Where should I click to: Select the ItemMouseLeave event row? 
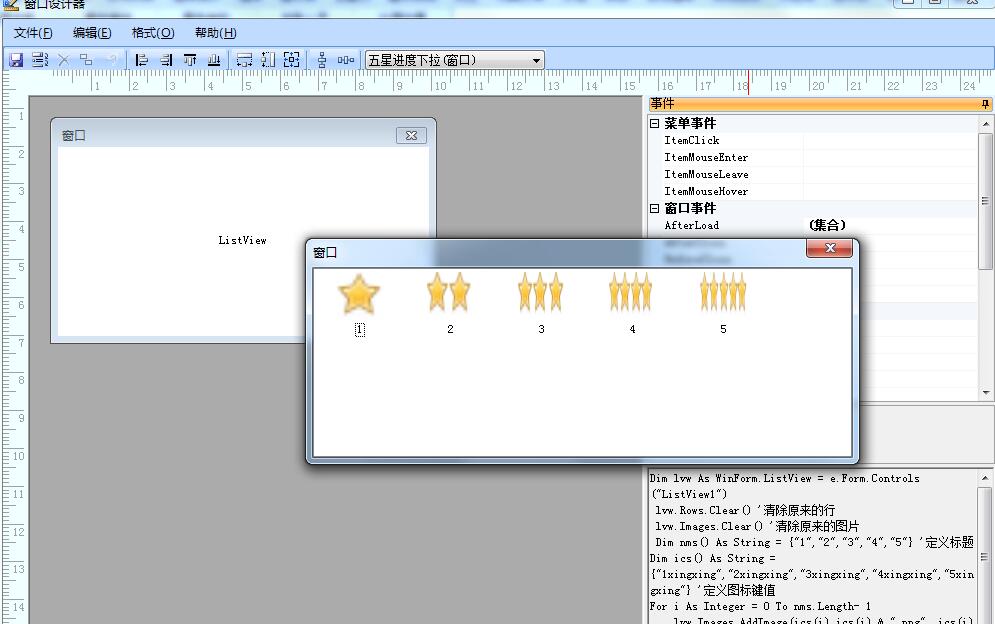(813, 175)
